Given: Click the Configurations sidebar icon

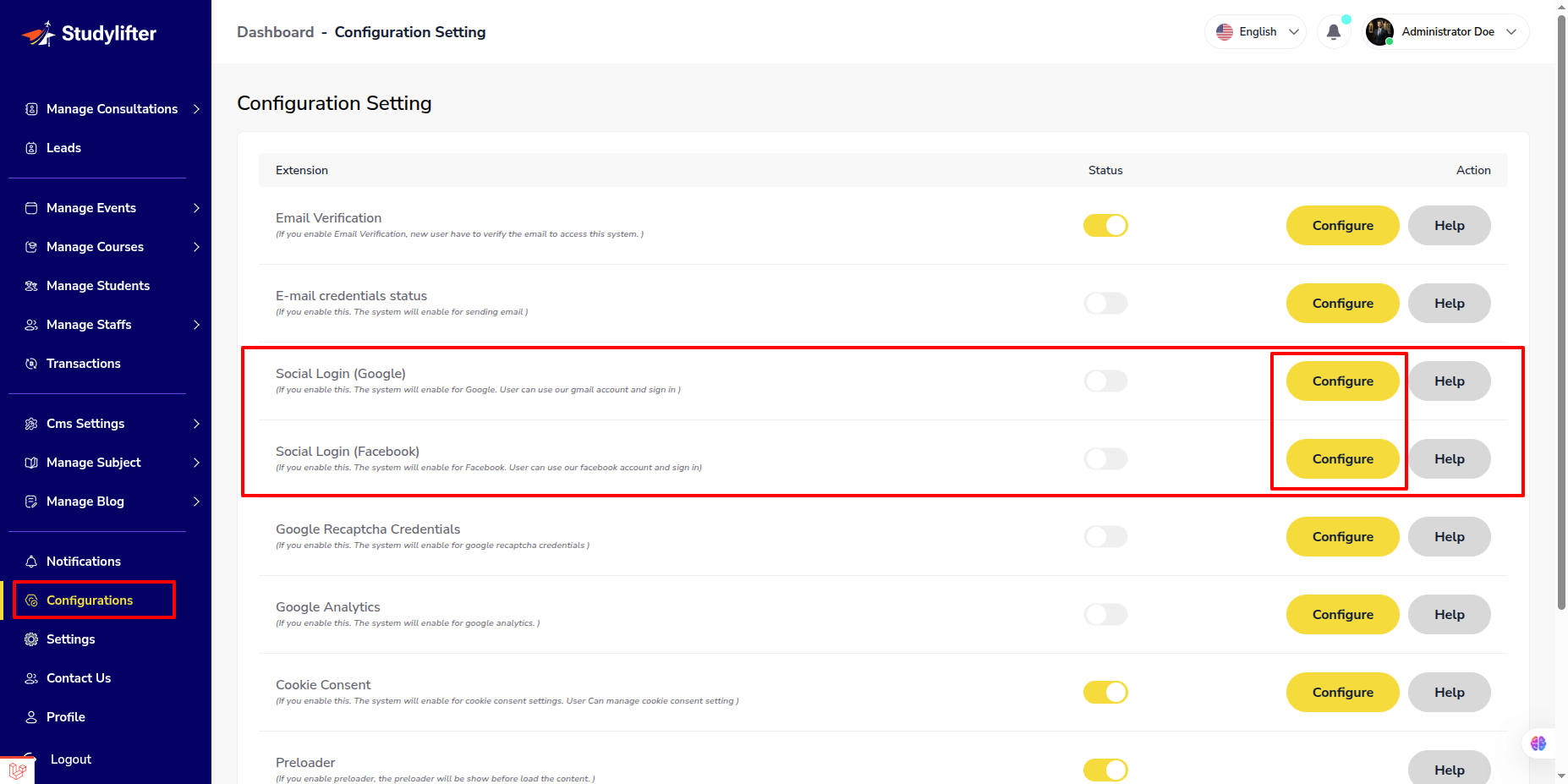Looking at the screenshot, I should [31, 600].
